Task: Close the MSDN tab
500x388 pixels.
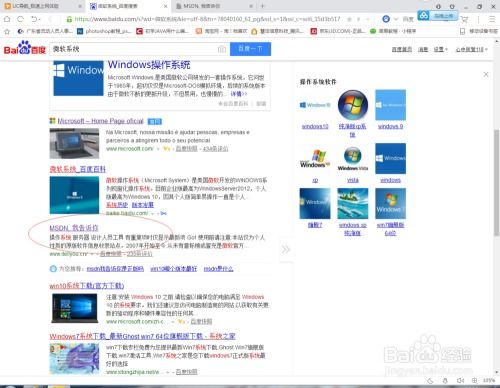Action: click(x=251, y=6)
